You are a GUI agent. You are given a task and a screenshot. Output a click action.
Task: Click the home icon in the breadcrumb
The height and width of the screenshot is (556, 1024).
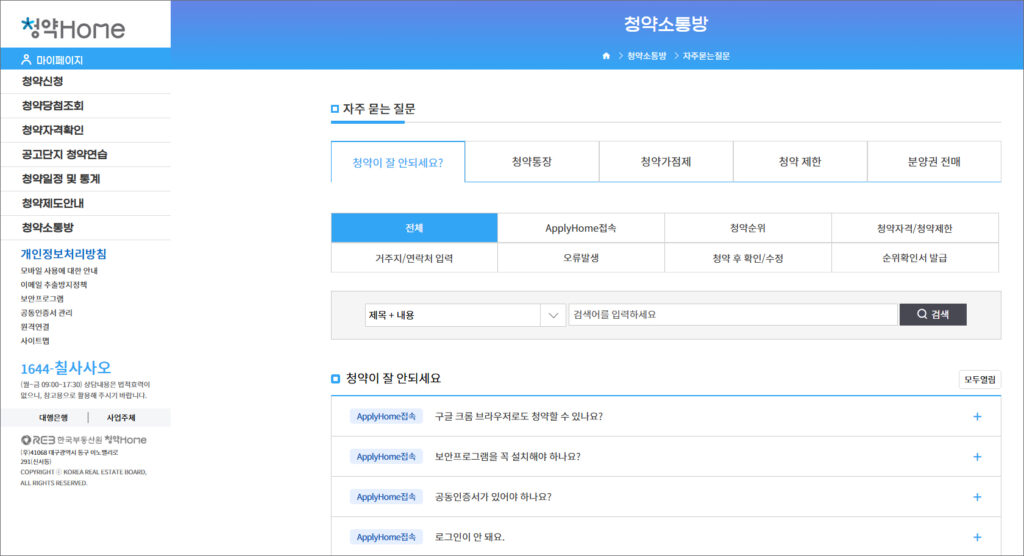pyautogui.click(x=606, y=56)
